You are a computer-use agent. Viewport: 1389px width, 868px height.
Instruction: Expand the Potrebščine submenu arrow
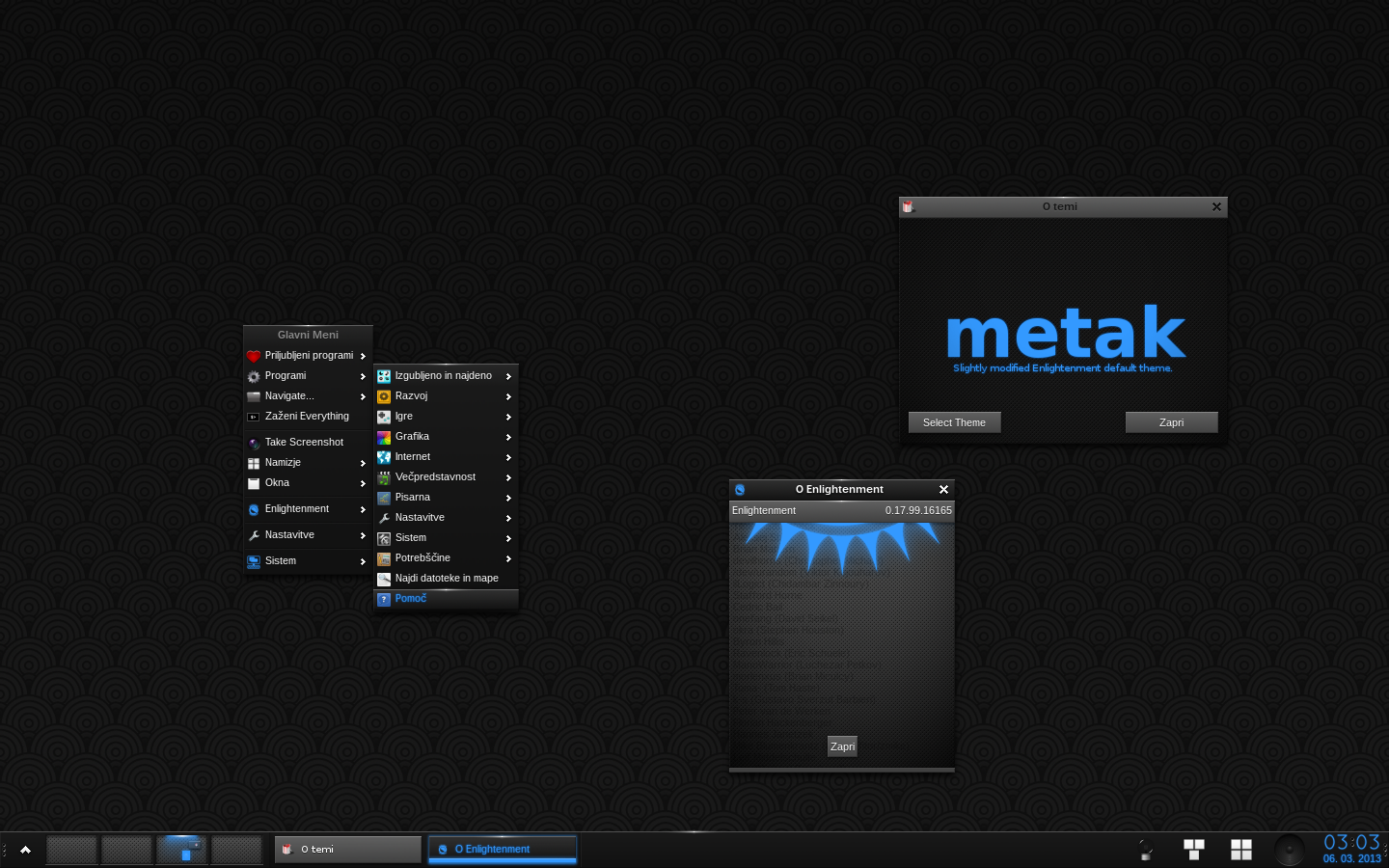[x=508, y=558]
